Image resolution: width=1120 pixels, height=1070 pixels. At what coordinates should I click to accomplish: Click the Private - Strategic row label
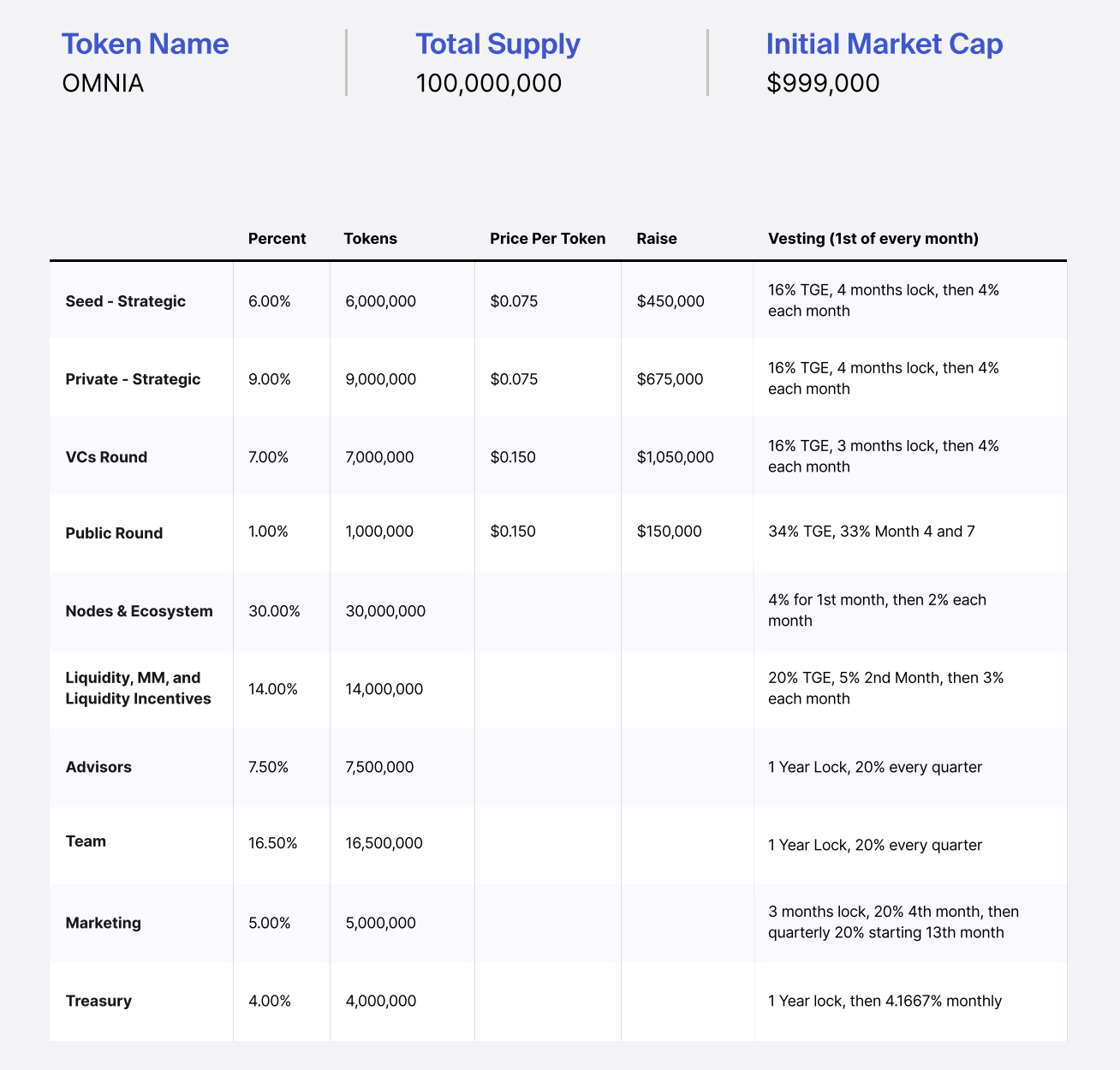[x=134, y=377]
